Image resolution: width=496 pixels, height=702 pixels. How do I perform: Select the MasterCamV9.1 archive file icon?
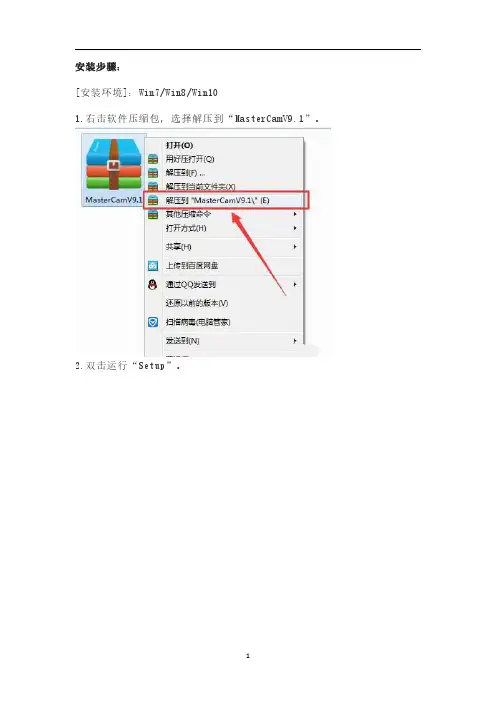(x=114, y=164)
